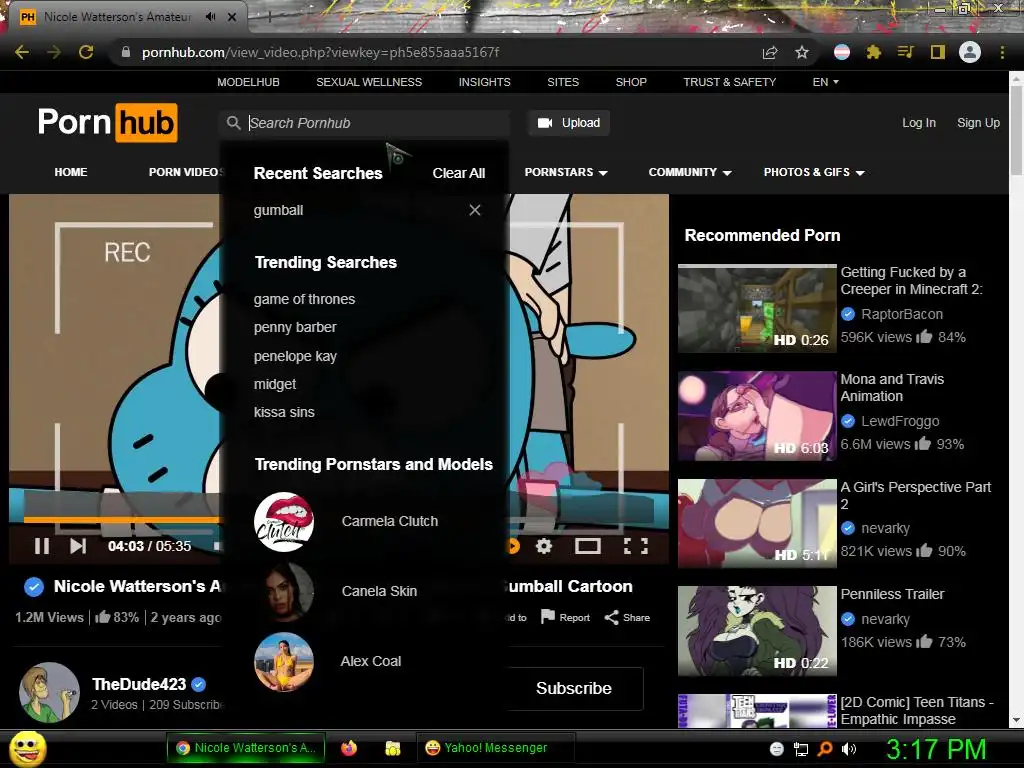Launch Firefox from the taskbar

(x=349, y=748)
